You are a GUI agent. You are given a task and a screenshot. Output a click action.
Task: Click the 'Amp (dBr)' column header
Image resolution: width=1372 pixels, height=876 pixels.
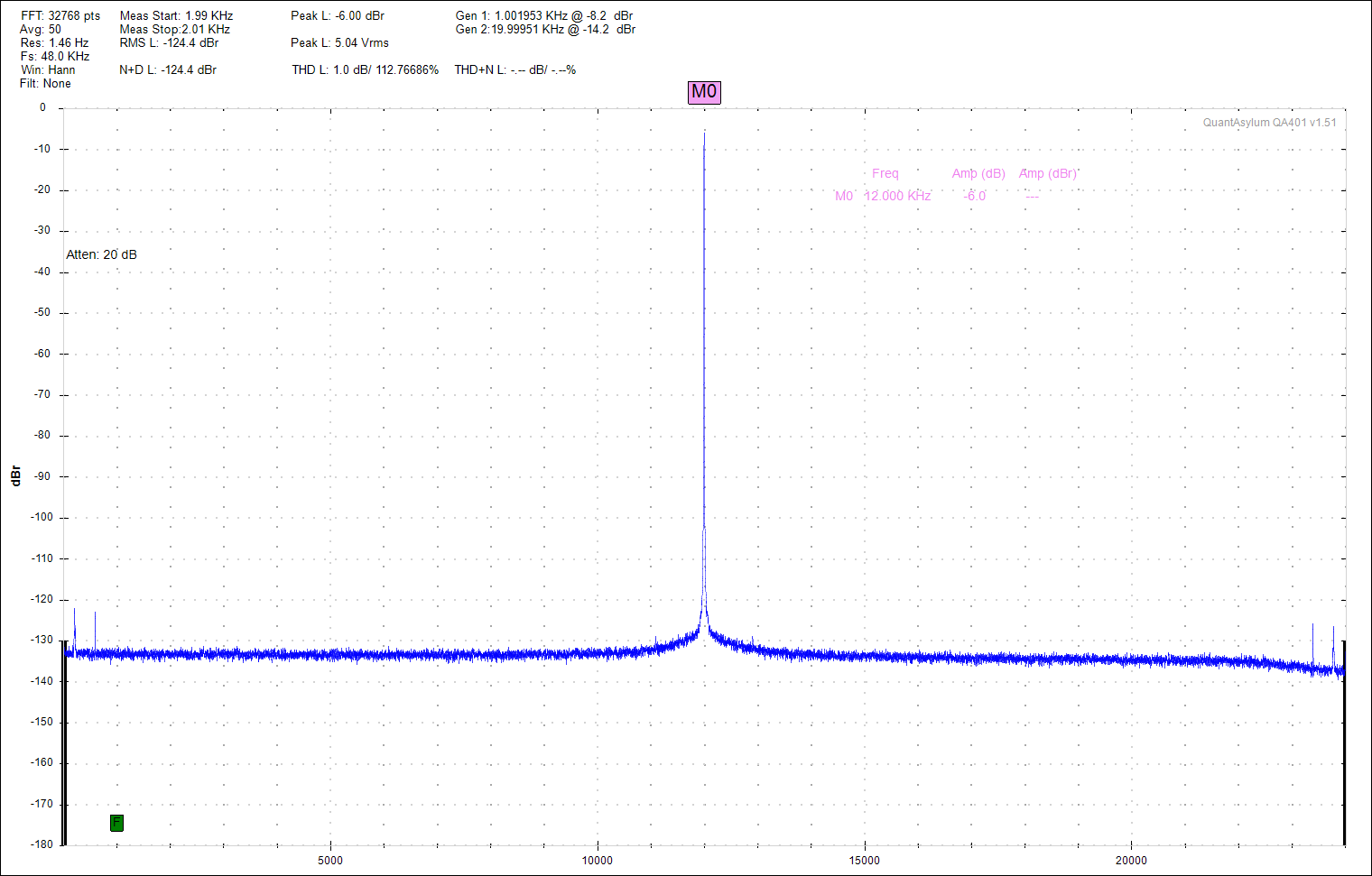tap(1048, 173)
